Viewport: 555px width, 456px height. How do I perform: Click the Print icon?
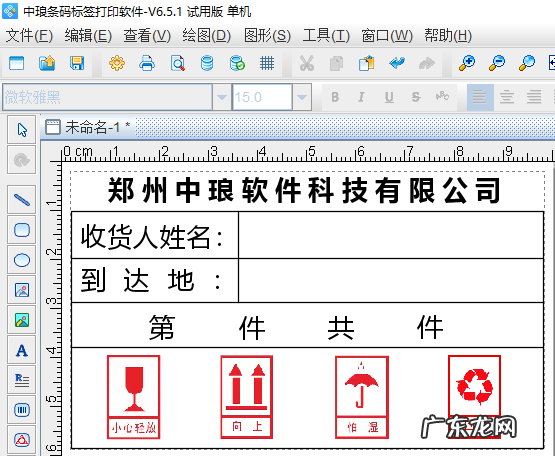coord(147,63)
